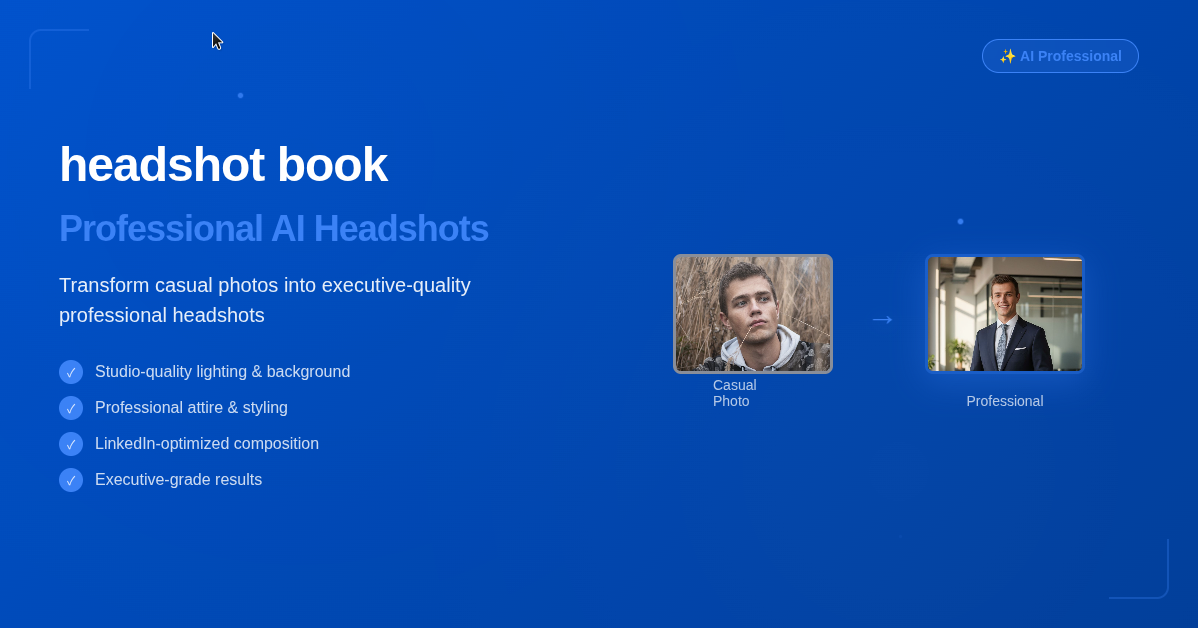This screenshot has height=628, width=1198.
Task: Click the Executive-grade results checkmark icon
Action: tap(71, 480)
